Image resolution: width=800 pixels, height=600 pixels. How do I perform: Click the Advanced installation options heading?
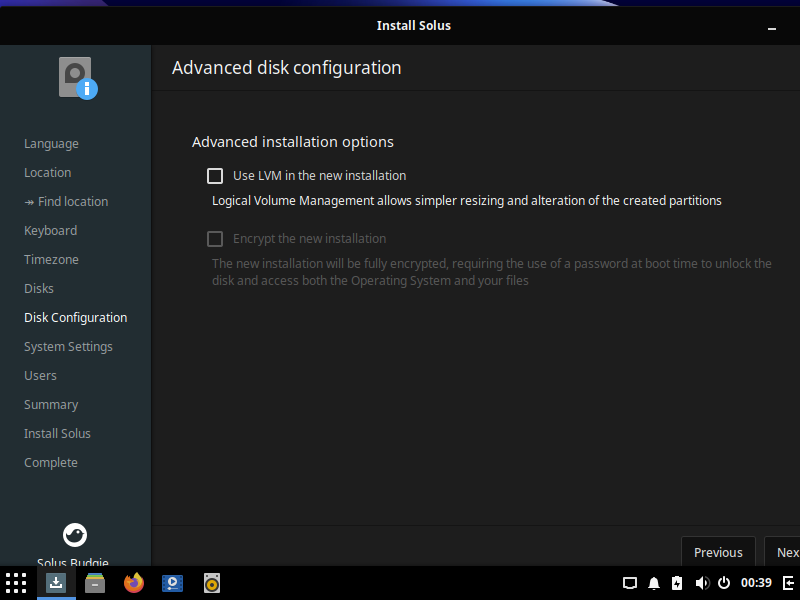point(293,142)
